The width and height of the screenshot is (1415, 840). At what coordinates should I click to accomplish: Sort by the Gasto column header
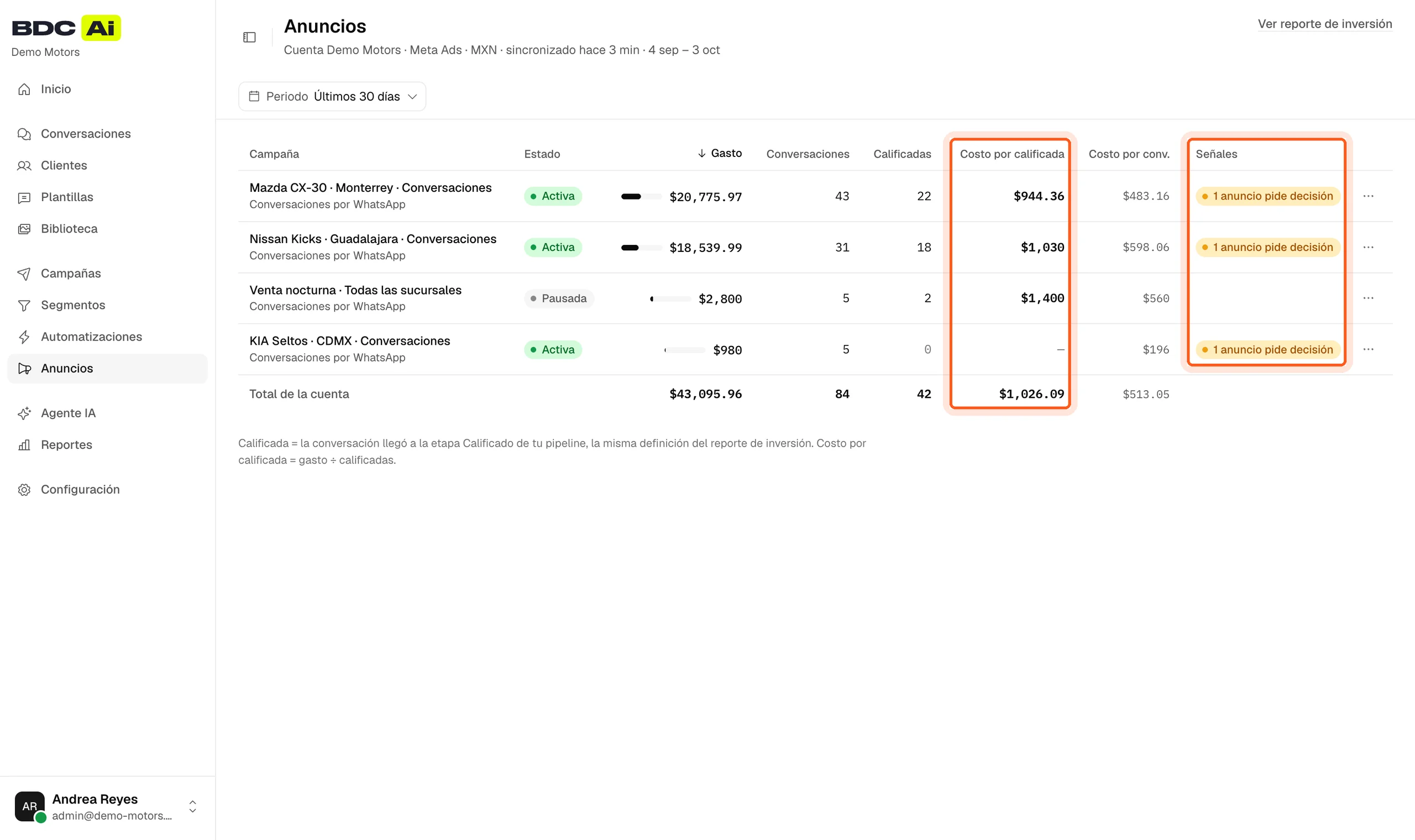(720, 154)
